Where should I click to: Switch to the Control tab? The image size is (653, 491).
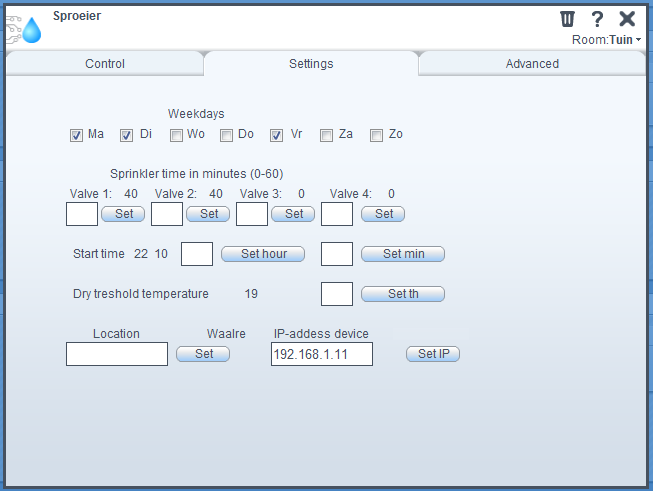(x=105, y=64)
